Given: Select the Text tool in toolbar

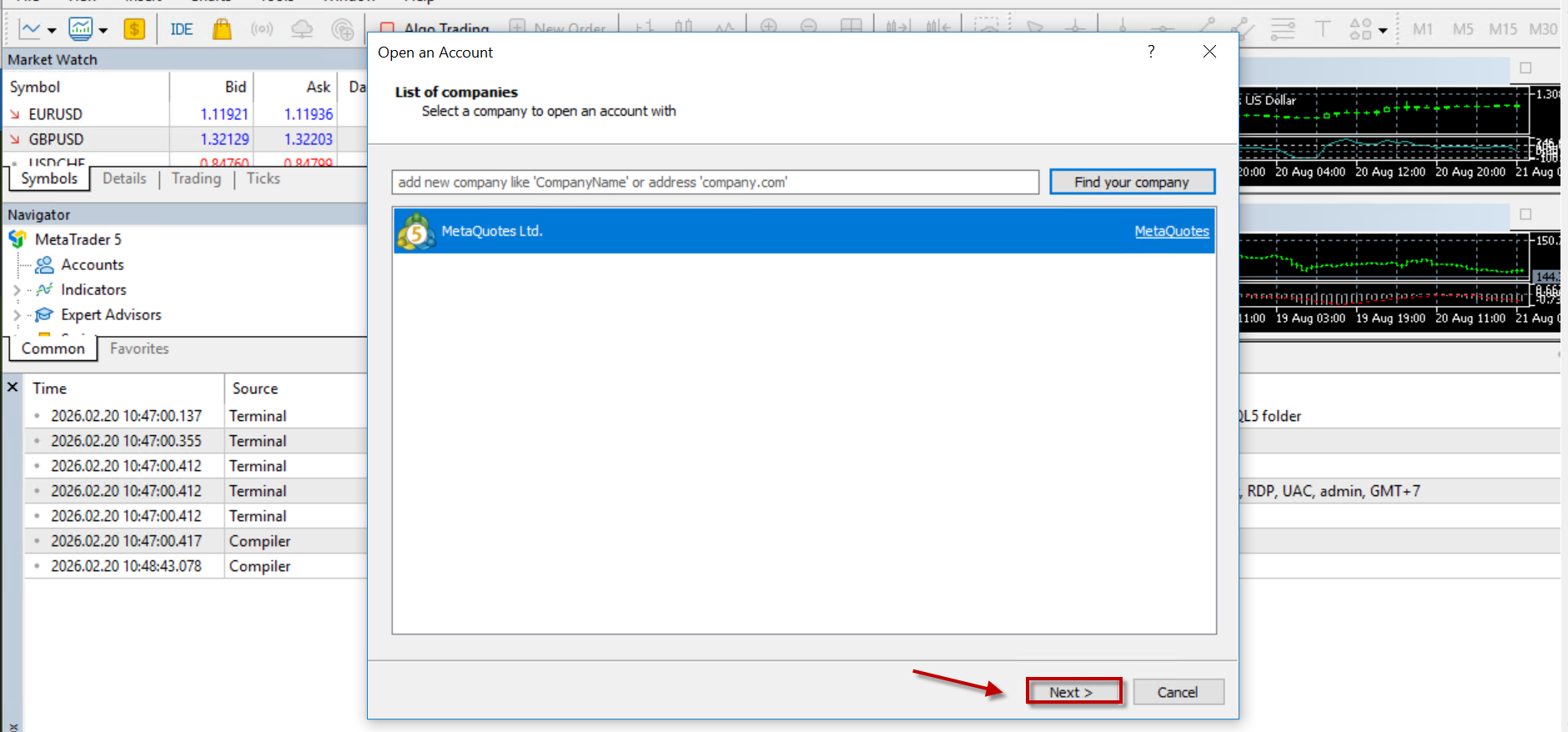Looking at the screenshot, I should [1322, 29].
